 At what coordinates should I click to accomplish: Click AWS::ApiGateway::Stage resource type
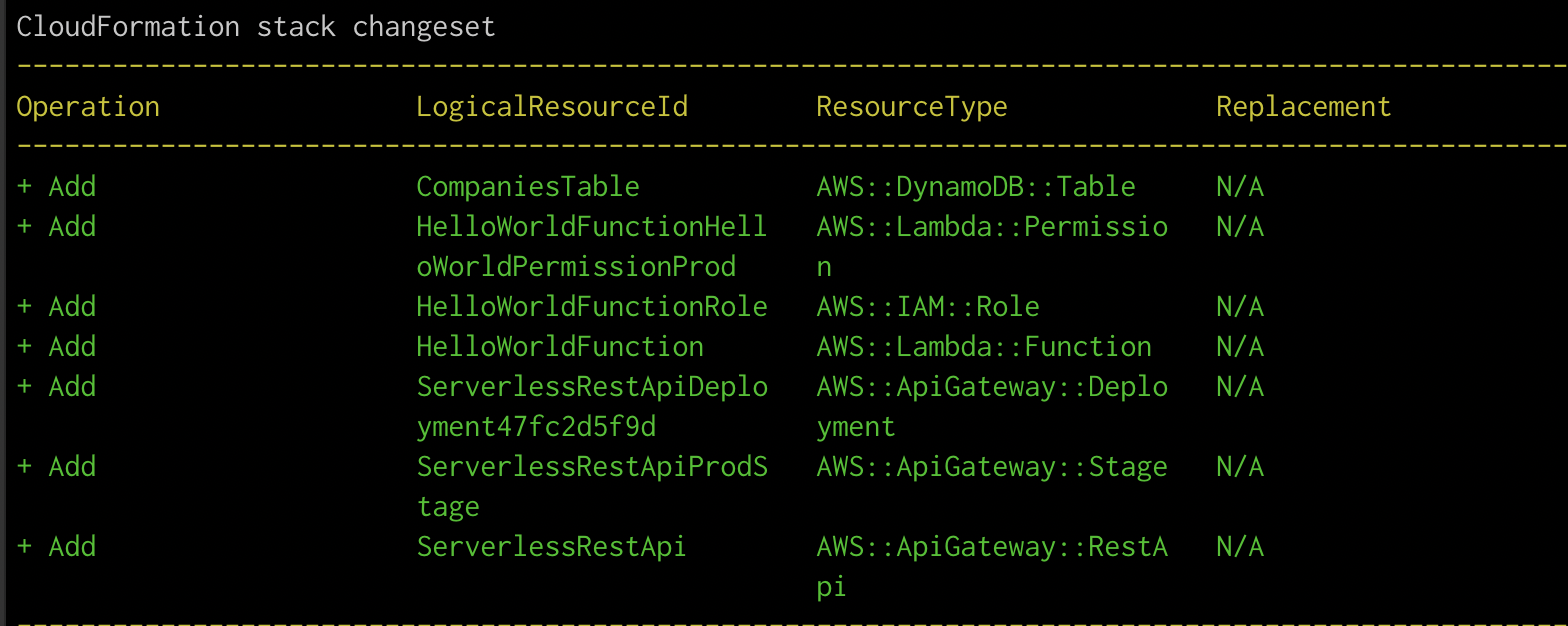[992, 467]
